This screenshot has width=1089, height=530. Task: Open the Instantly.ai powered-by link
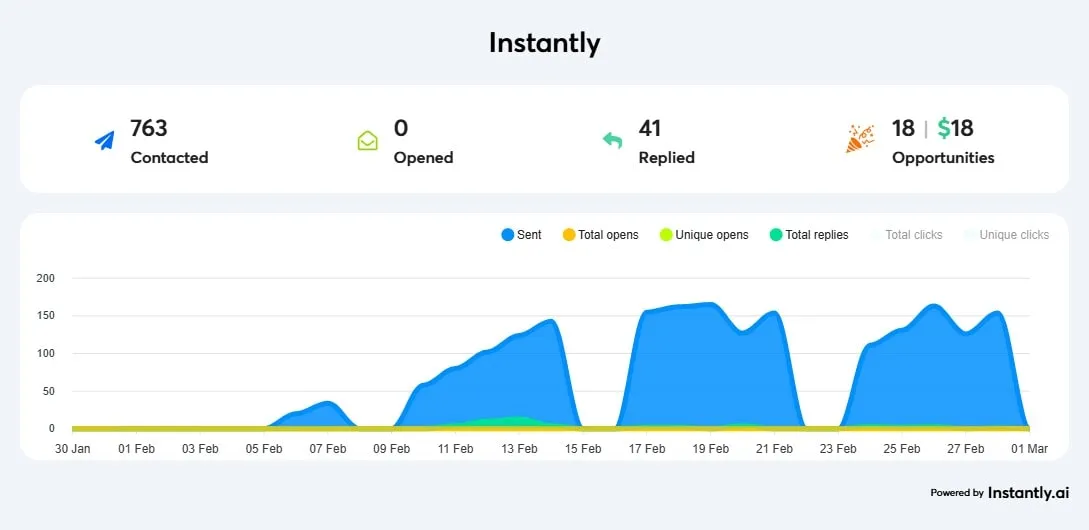(x=999, y=492)
